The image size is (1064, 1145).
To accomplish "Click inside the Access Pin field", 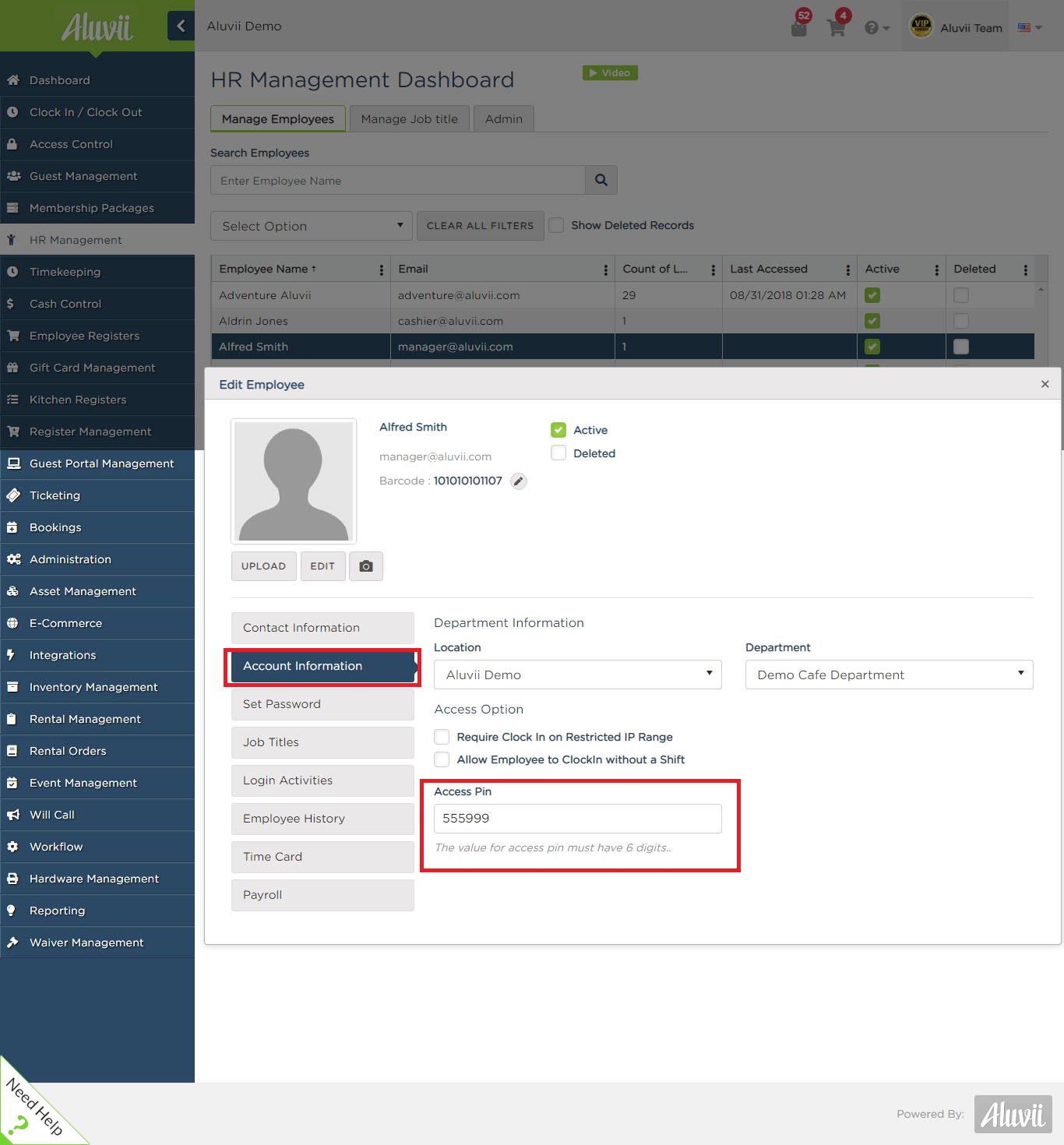I will (x=576, y=819).
